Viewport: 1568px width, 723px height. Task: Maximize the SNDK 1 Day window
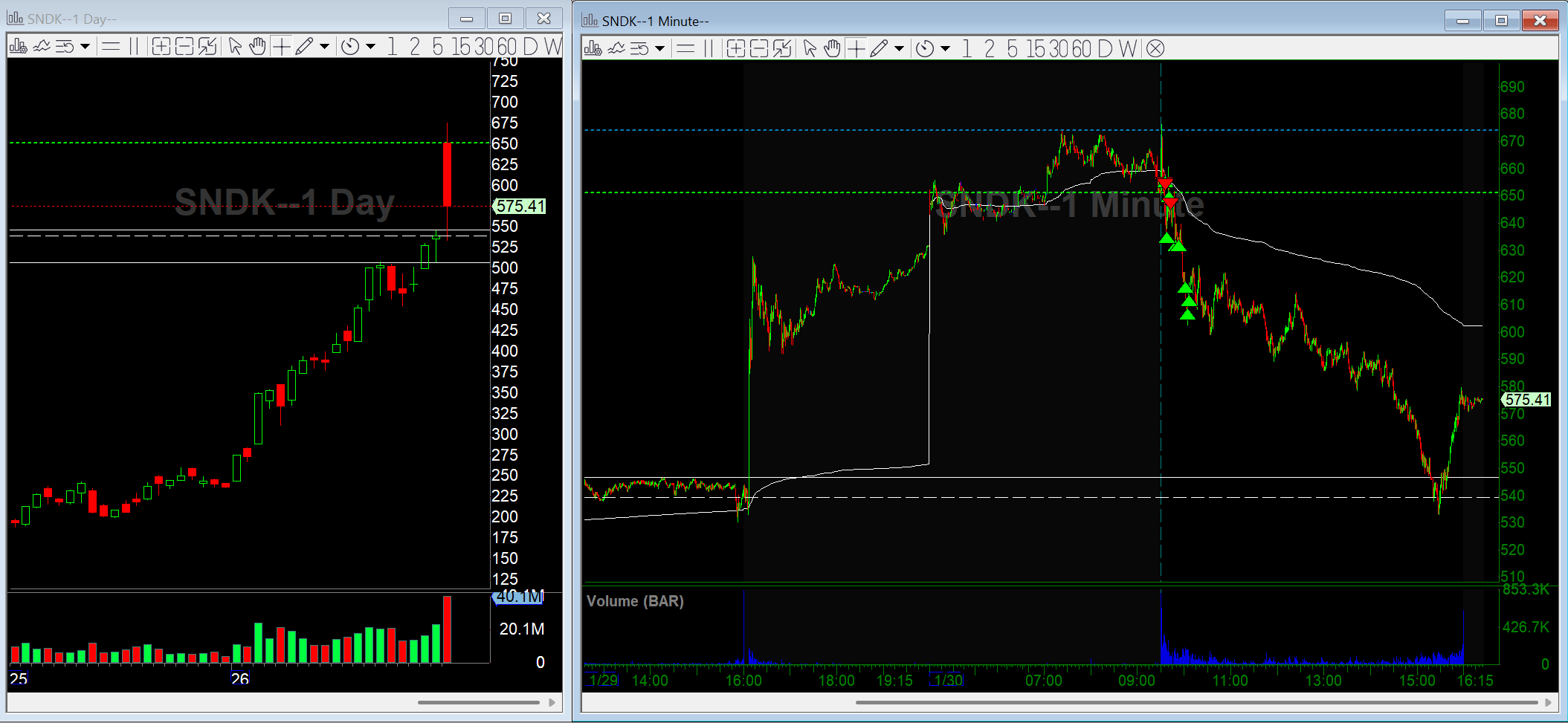(x=506, y=19)
